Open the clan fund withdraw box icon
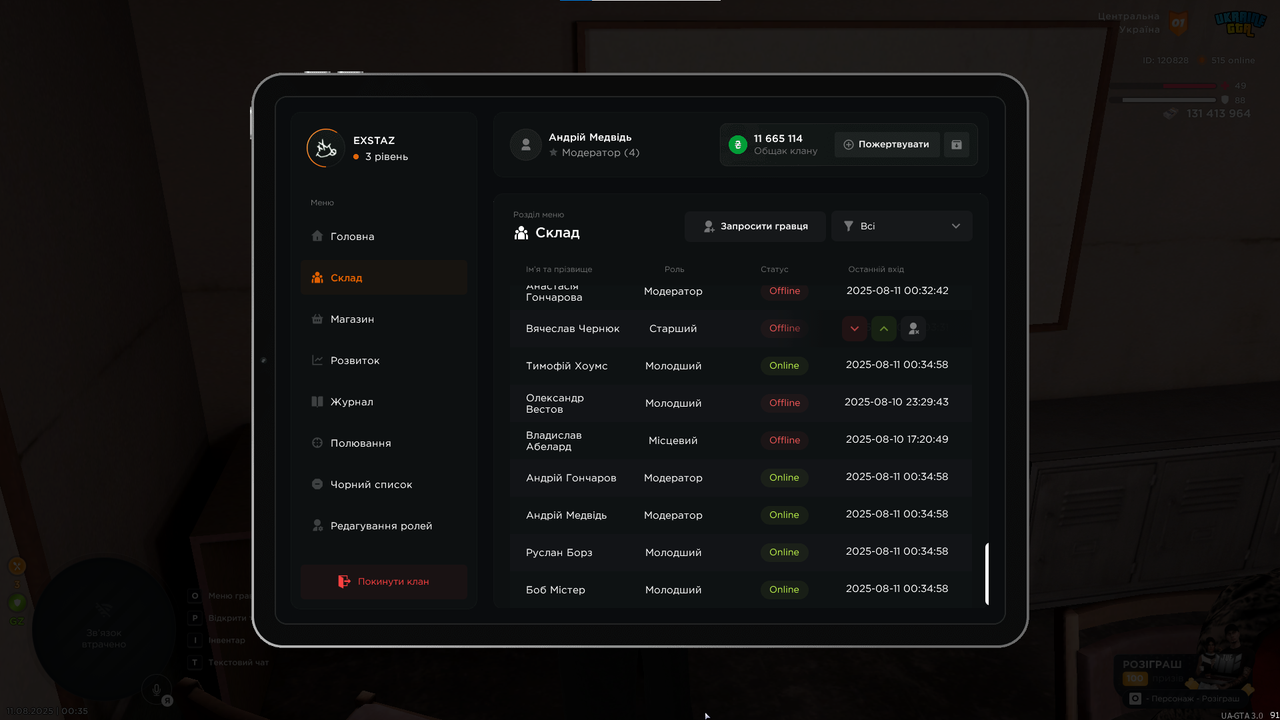Image resolution: width=1280 pixels, height=720 pixels. click(956, 145)
